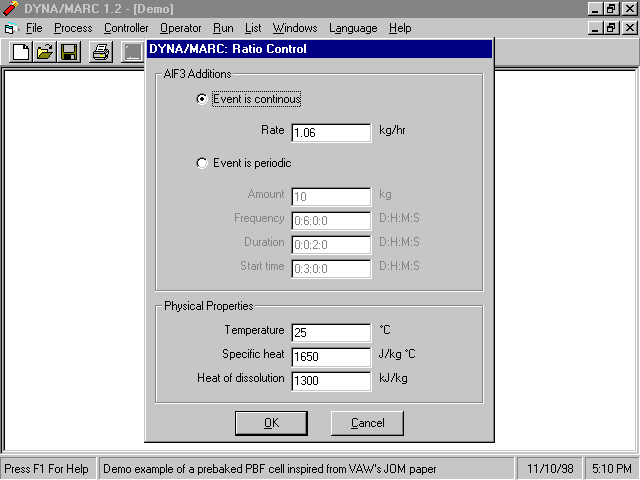The image size is (640, 480).
Task: Click the 'kJ/kg' unit label
Action: pyautogui.click(x=393, y=378)
